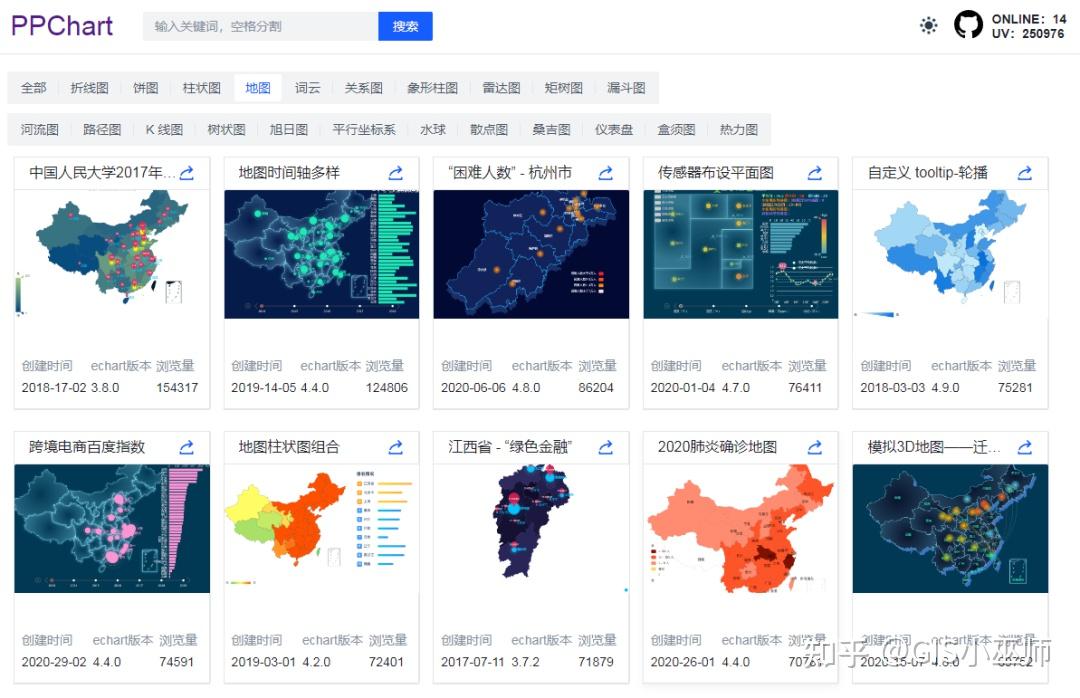This screenshot has width=1080, height=698.
Task: Open the 2020肺炎确诊地图 share arrow icon
Action: tap(815, 447)
